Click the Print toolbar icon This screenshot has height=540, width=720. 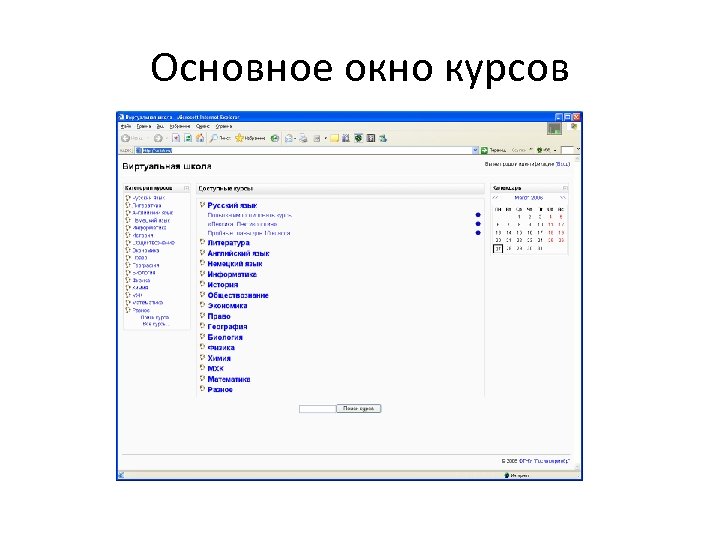coord(303,138)
